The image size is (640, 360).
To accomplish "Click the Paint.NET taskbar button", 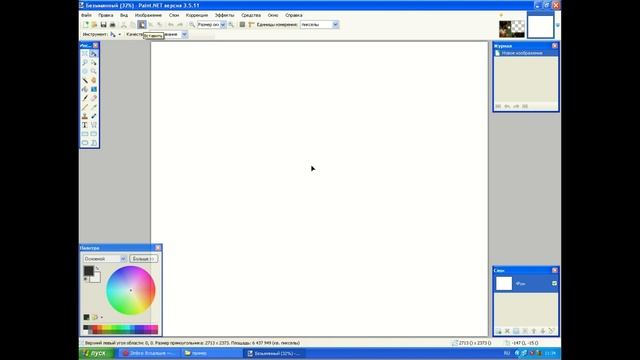I will coord(275,353).
